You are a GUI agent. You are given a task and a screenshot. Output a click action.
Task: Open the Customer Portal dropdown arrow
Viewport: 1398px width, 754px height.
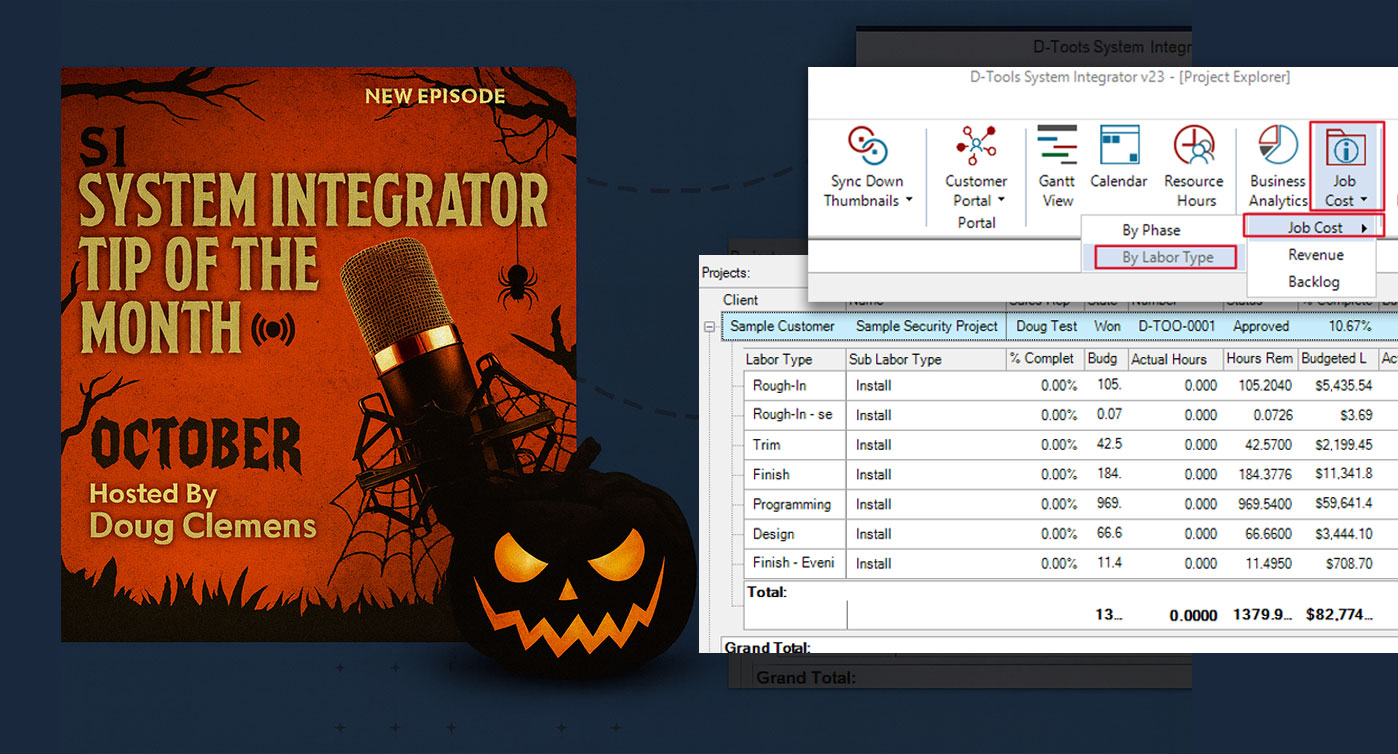(x=1000, y=200)
